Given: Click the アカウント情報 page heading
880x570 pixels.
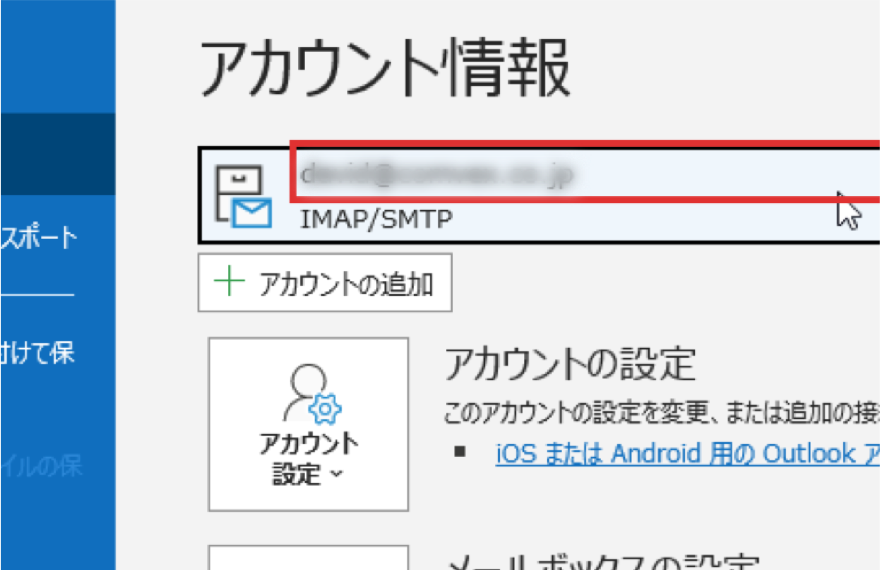Looking at the screenshot, I should (385, 70).
